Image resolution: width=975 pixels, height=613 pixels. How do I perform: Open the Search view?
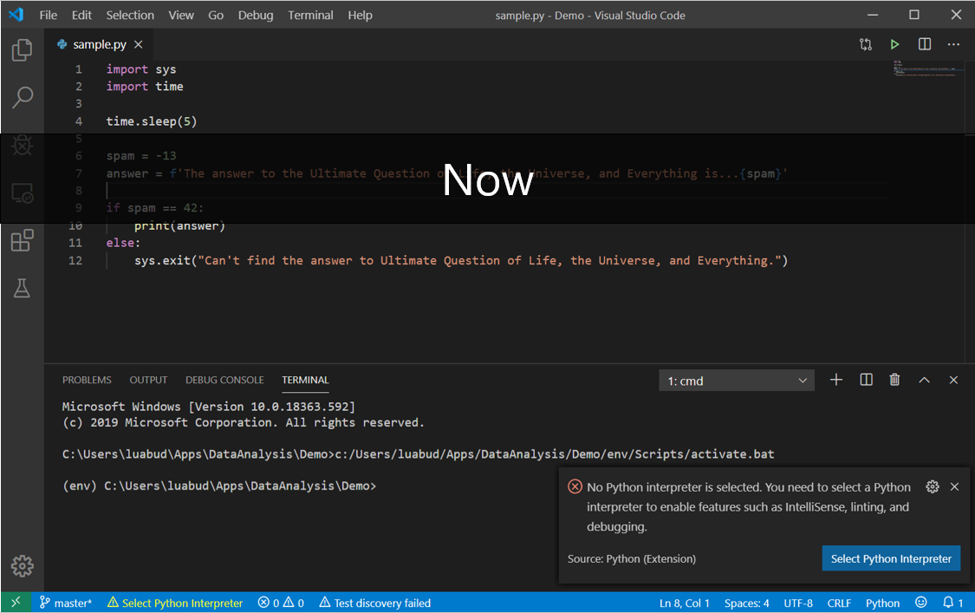22,97
